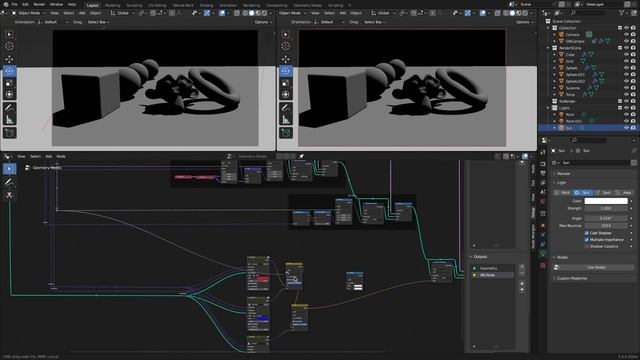This screenshot has height=360, width=640.
Task: Adjust the Angle value field
Action: tap(606, 219)
